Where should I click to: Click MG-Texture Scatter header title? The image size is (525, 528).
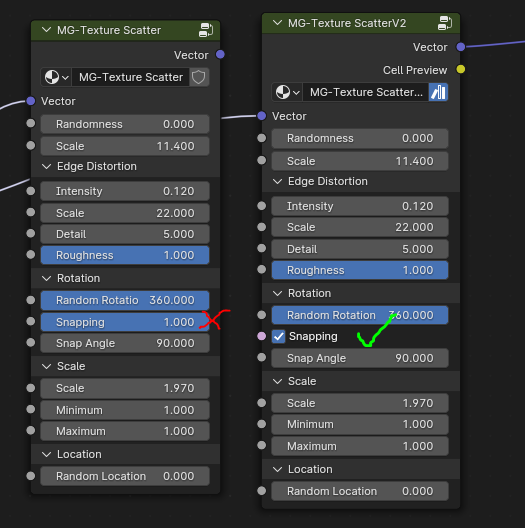click(109, 30)
